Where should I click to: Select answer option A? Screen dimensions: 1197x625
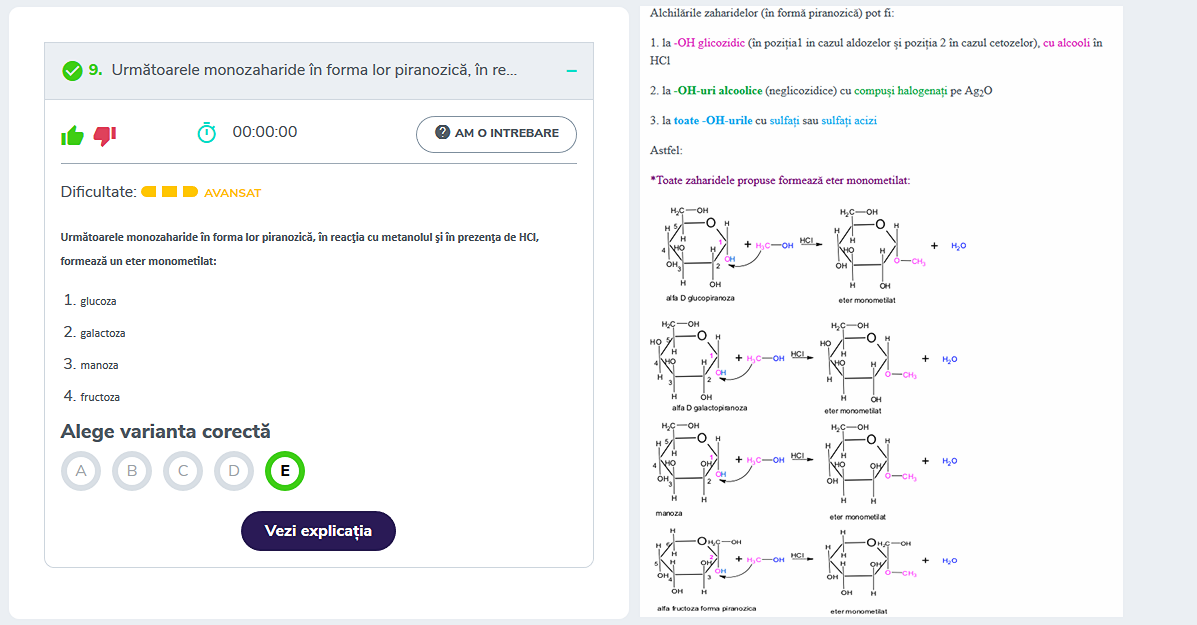81,471
